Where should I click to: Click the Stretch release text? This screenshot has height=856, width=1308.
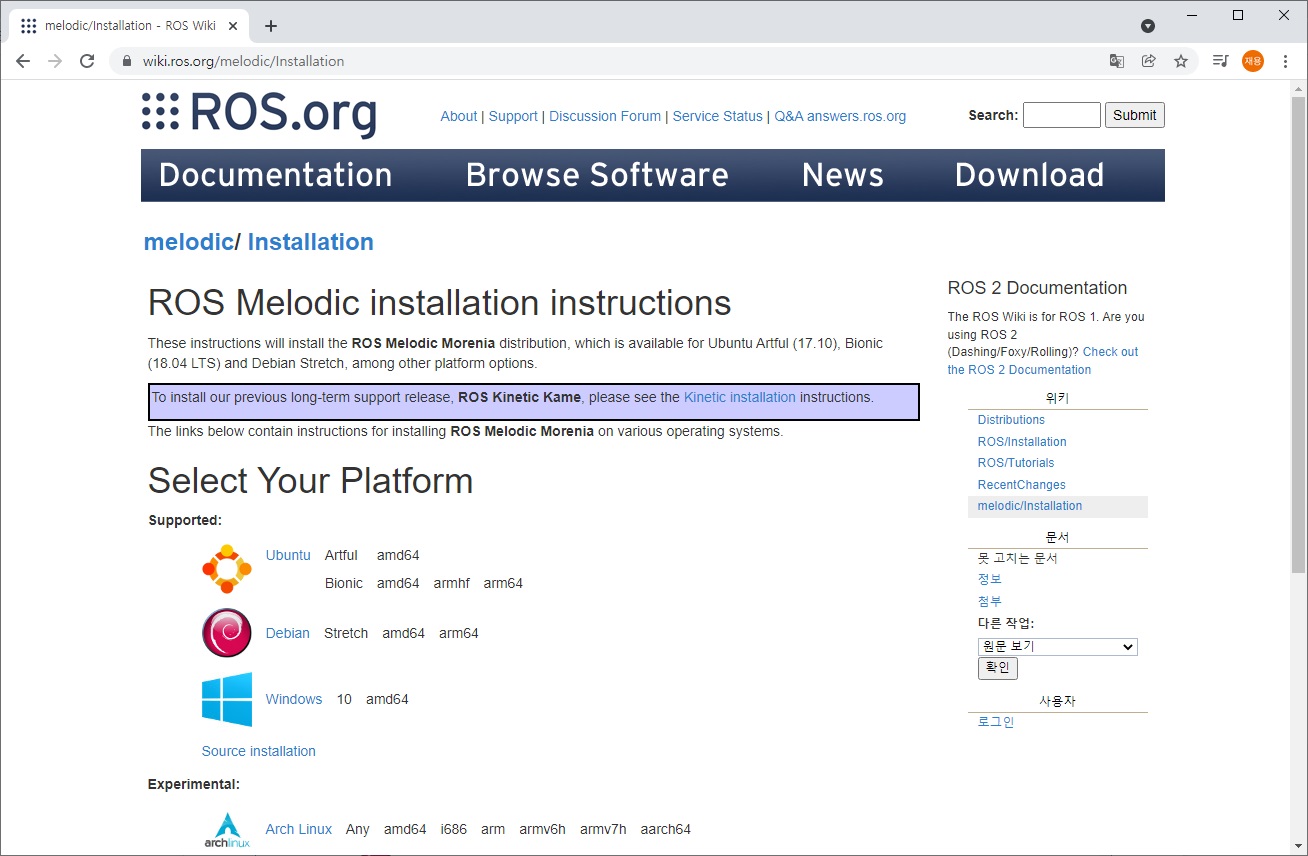[346, 633]
